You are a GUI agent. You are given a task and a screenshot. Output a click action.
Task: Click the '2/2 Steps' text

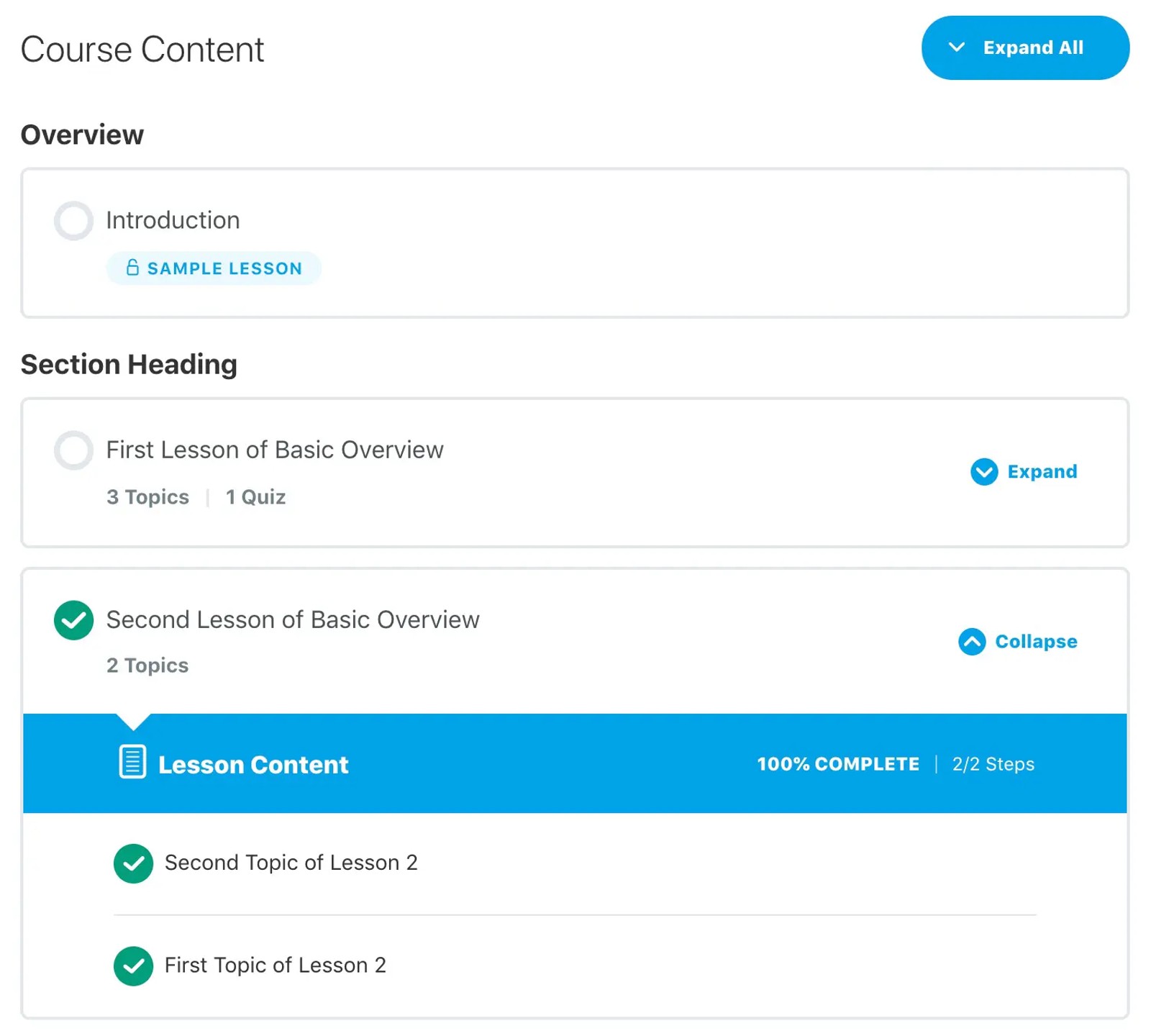[x=993, y=764]
